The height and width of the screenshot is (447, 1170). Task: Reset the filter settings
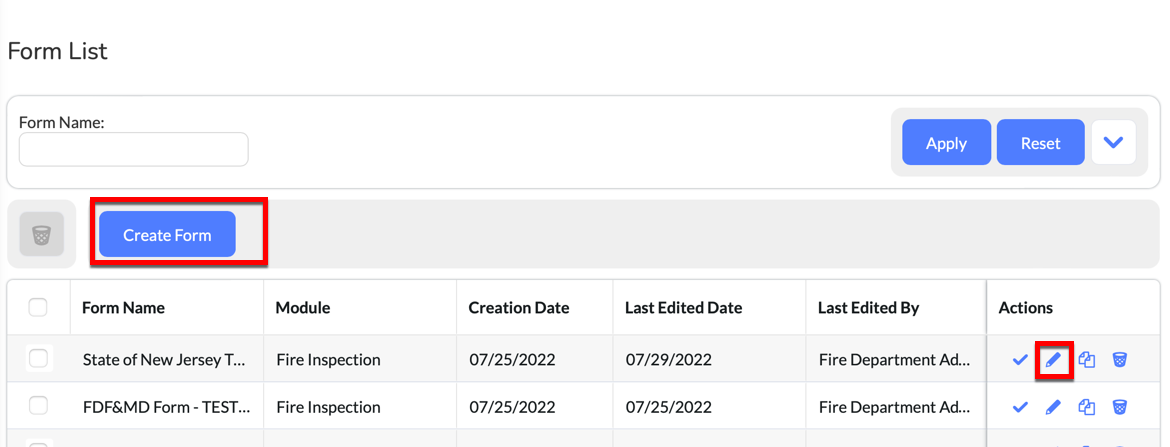(1040, 143)
